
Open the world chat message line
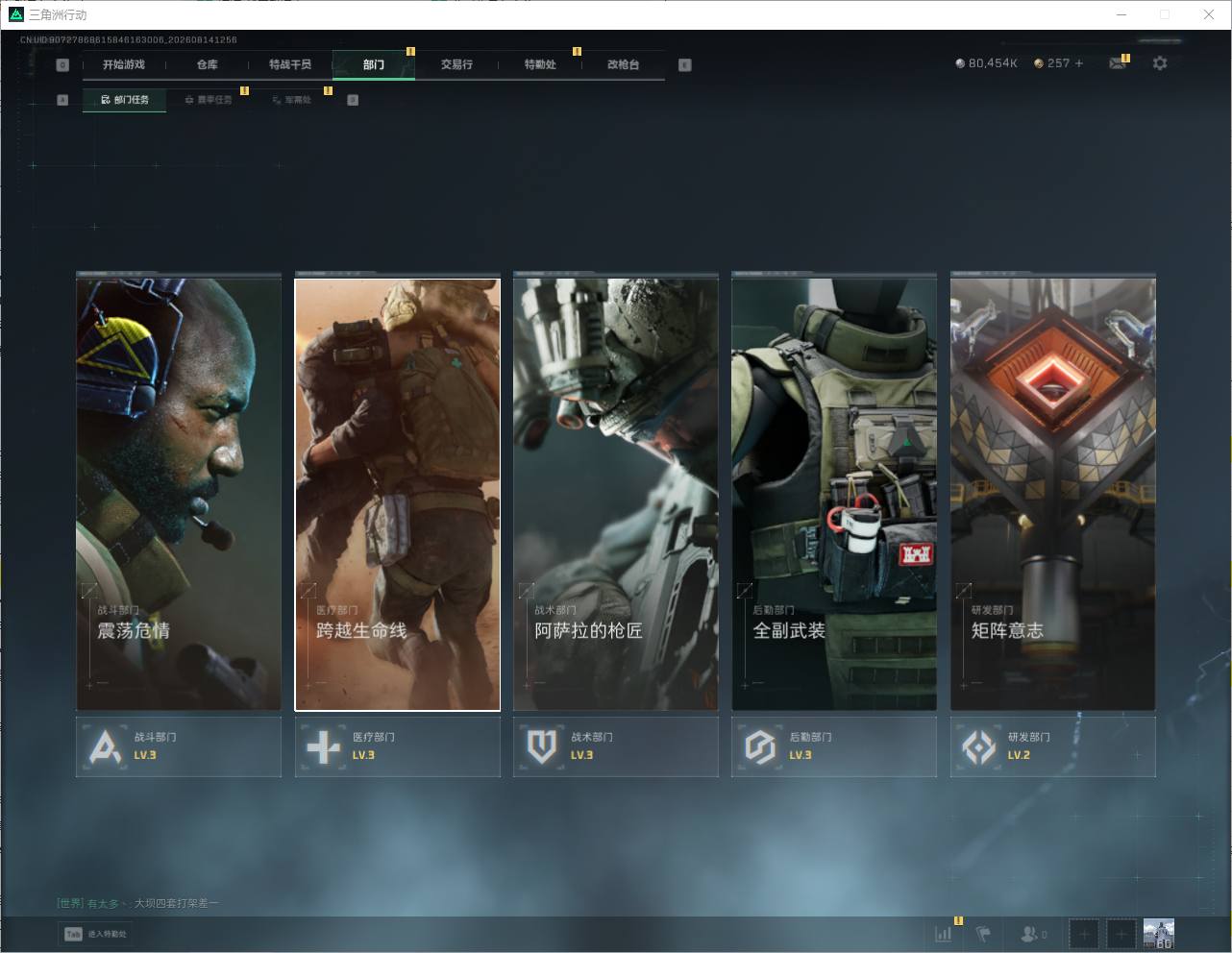tap(137, 903)
